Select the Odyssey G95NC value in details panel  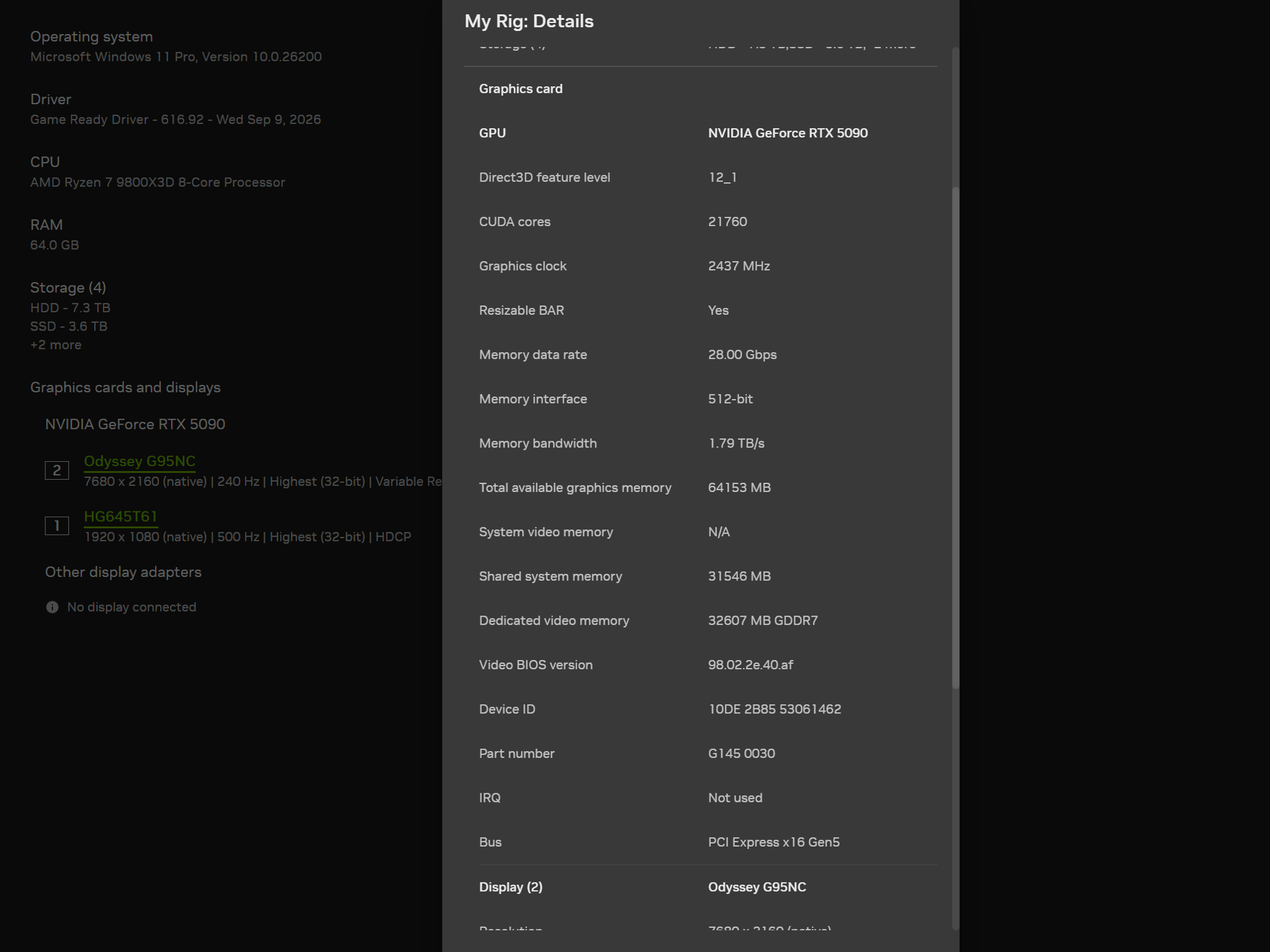click(x=757, y=887)
